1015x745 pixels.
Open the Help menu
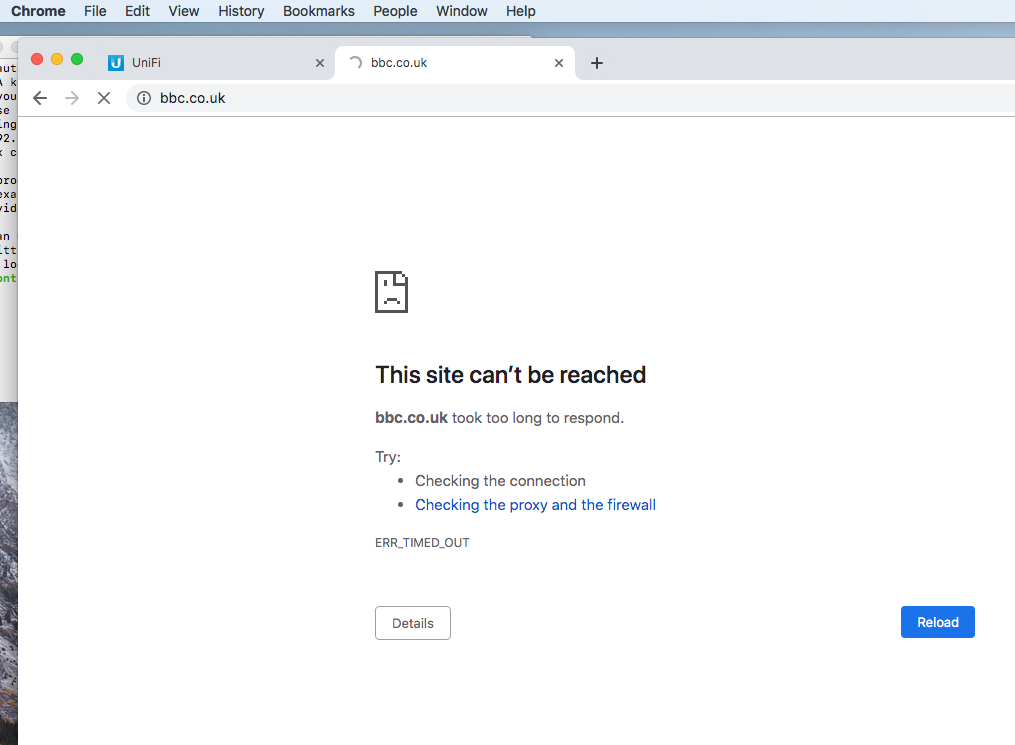coord(520,11)
